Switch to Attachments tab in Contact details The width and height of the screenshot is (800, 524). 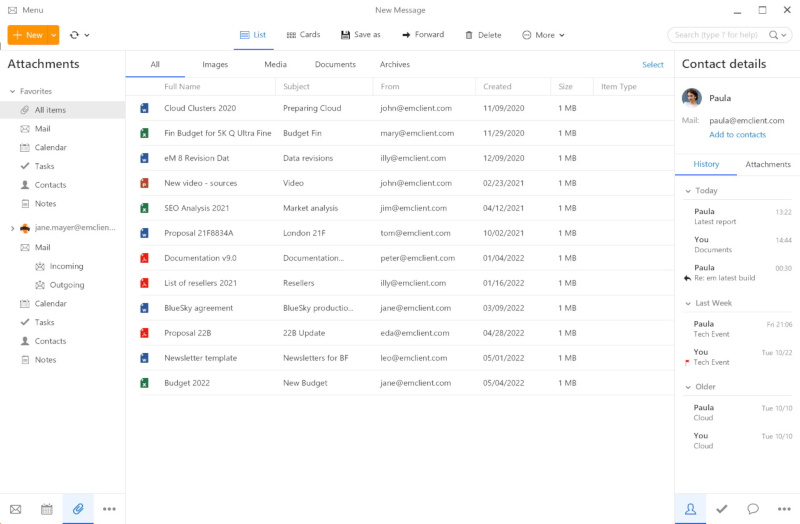click(768, 164)
